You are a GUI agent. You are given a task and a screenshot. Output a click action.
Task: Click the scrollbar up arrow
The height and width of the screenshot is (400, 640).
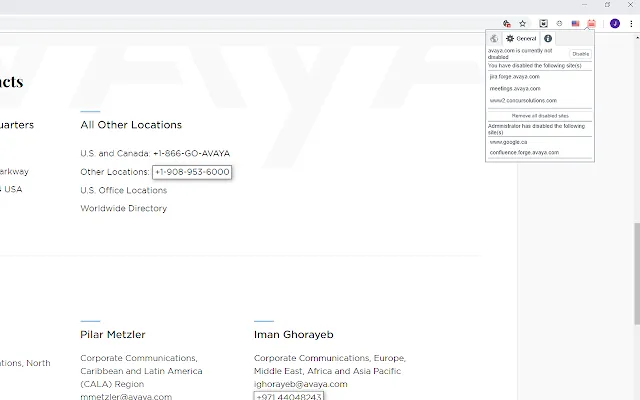(637, 38)
